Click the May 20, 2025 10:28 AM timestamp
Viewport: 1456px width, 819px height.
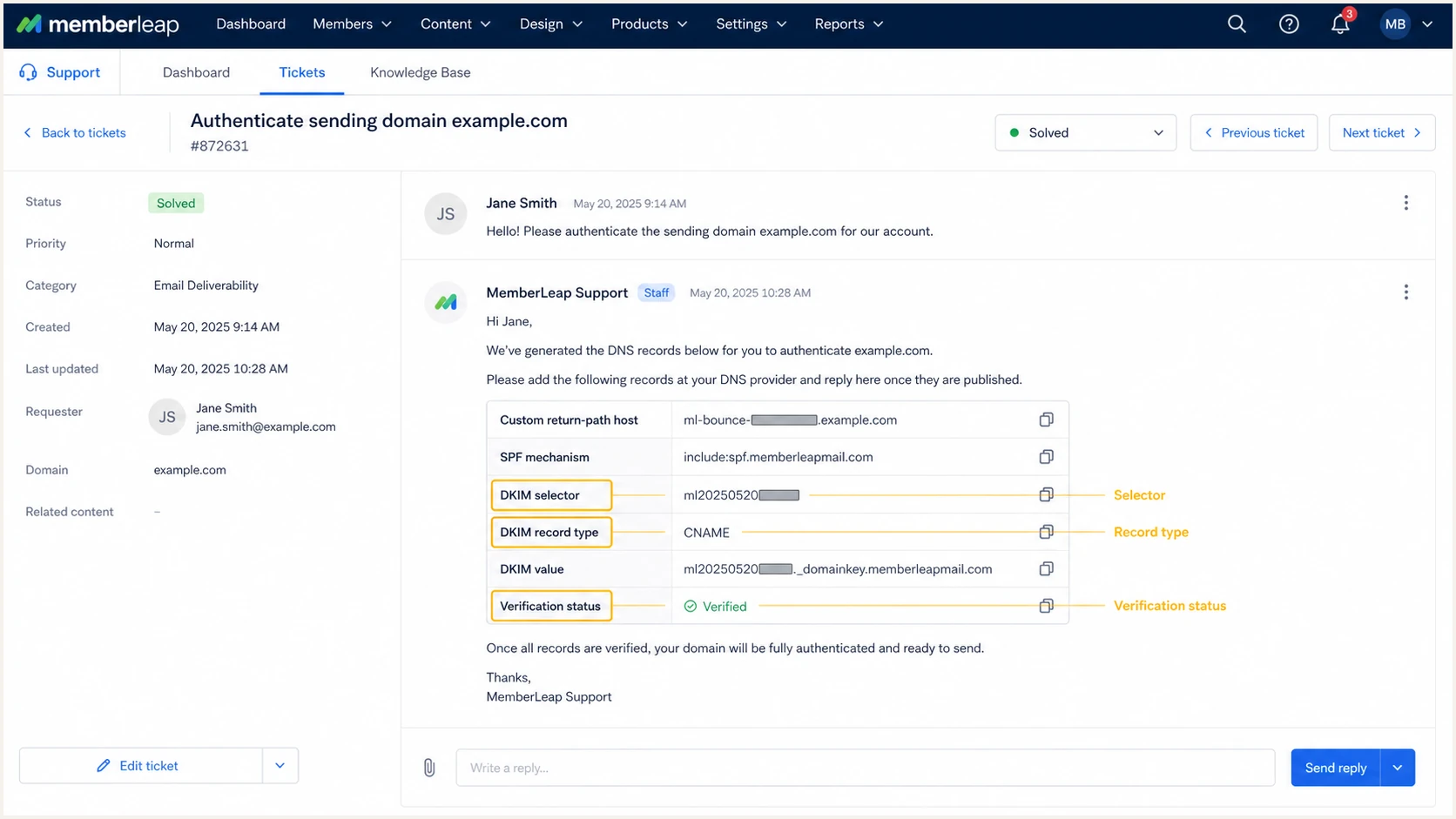[x=750, y=293]
